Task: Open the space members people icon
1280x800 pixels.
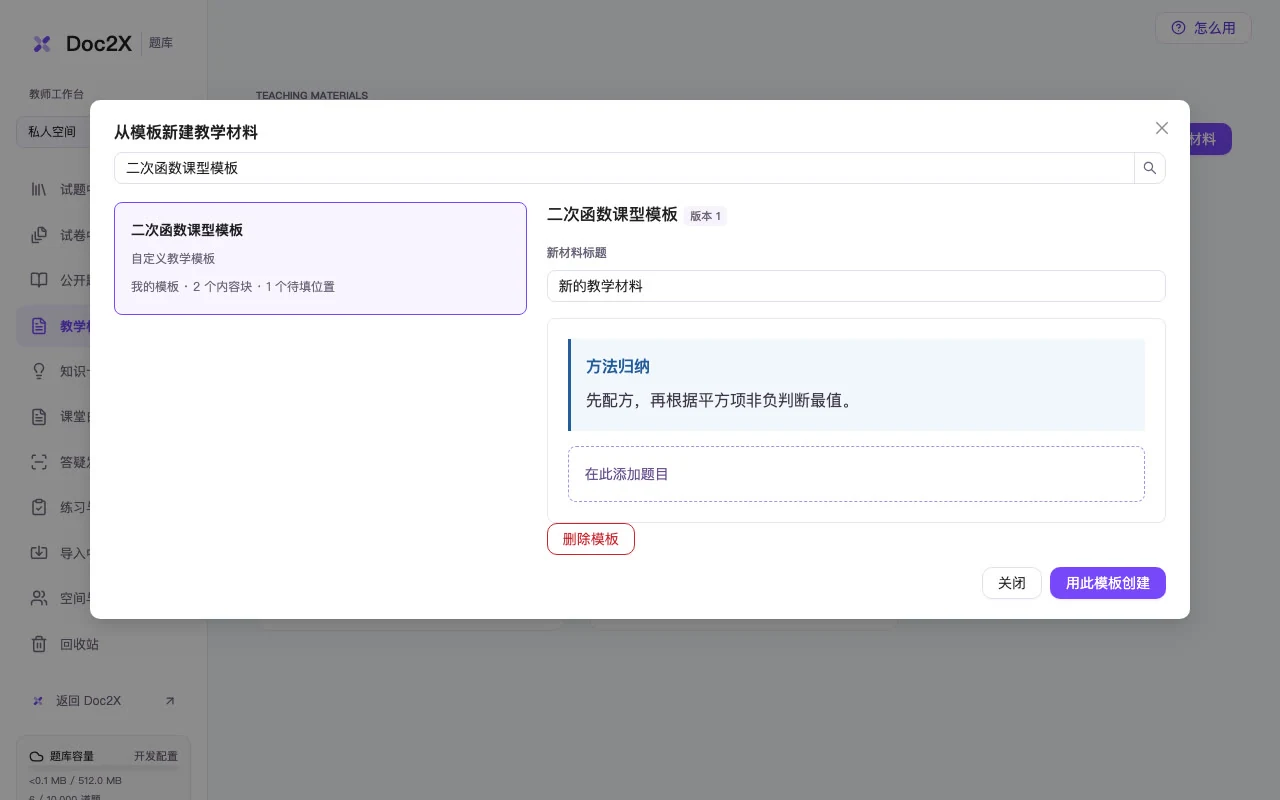Action: 39,598
